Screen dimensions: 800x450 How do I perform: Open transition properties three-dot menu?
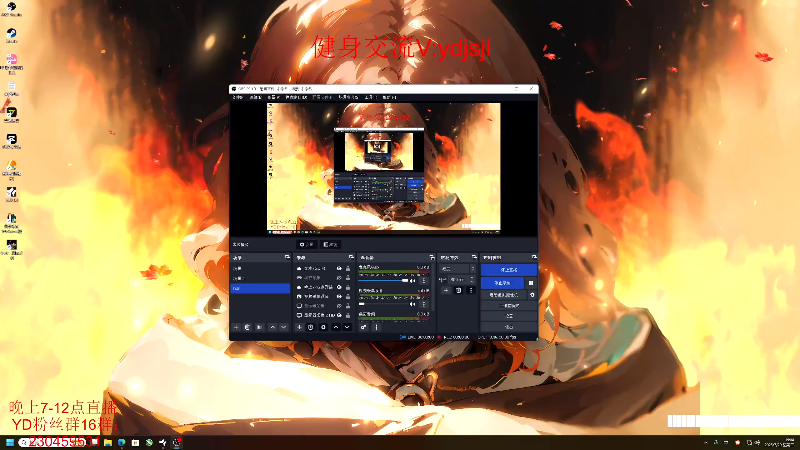click(x=471, y=290)
